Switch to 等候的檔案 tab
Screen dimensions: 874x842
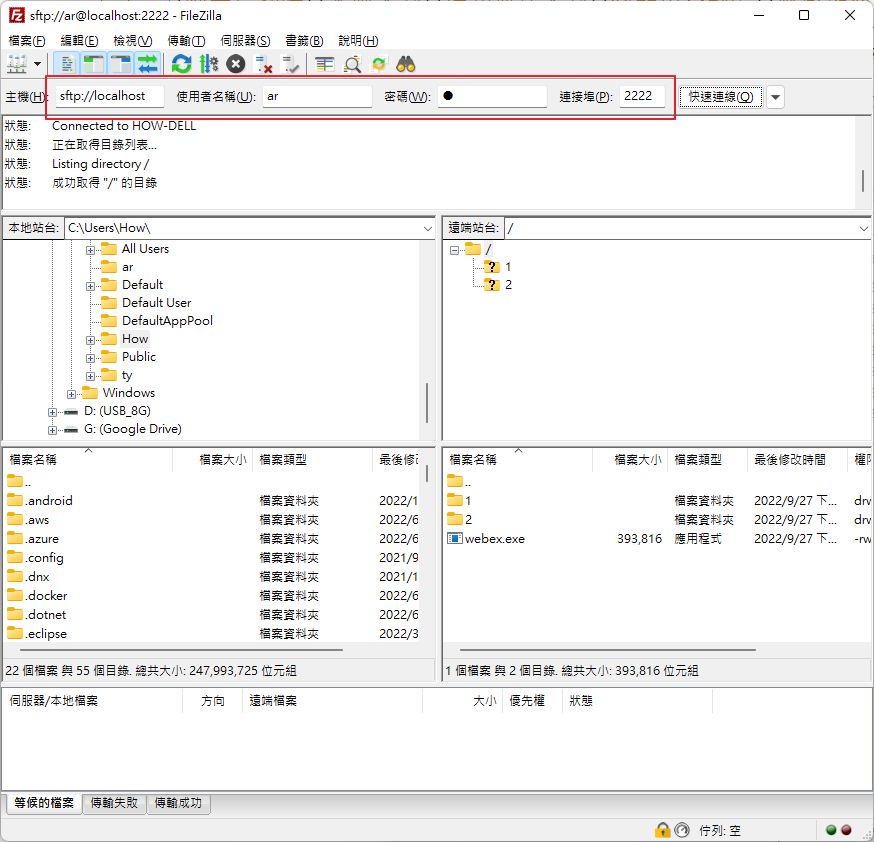click(x=43, y=803)
